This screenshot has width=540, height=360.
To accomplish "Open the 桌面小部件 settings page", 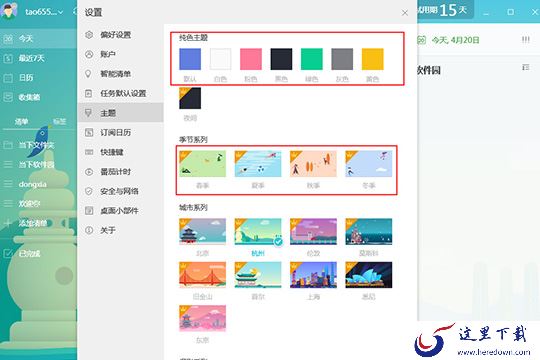I will coord(120,210).
